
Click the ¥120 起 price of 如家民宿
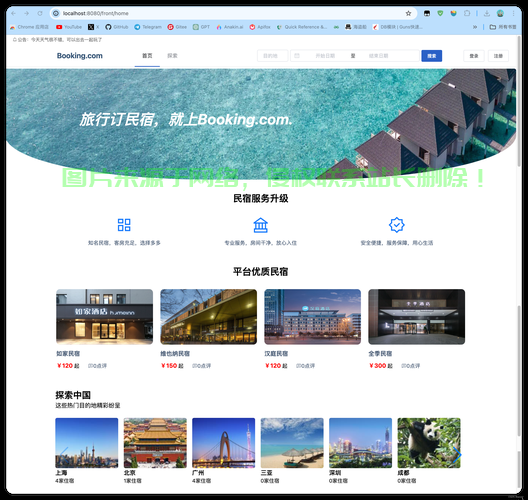tap(68, 366)
